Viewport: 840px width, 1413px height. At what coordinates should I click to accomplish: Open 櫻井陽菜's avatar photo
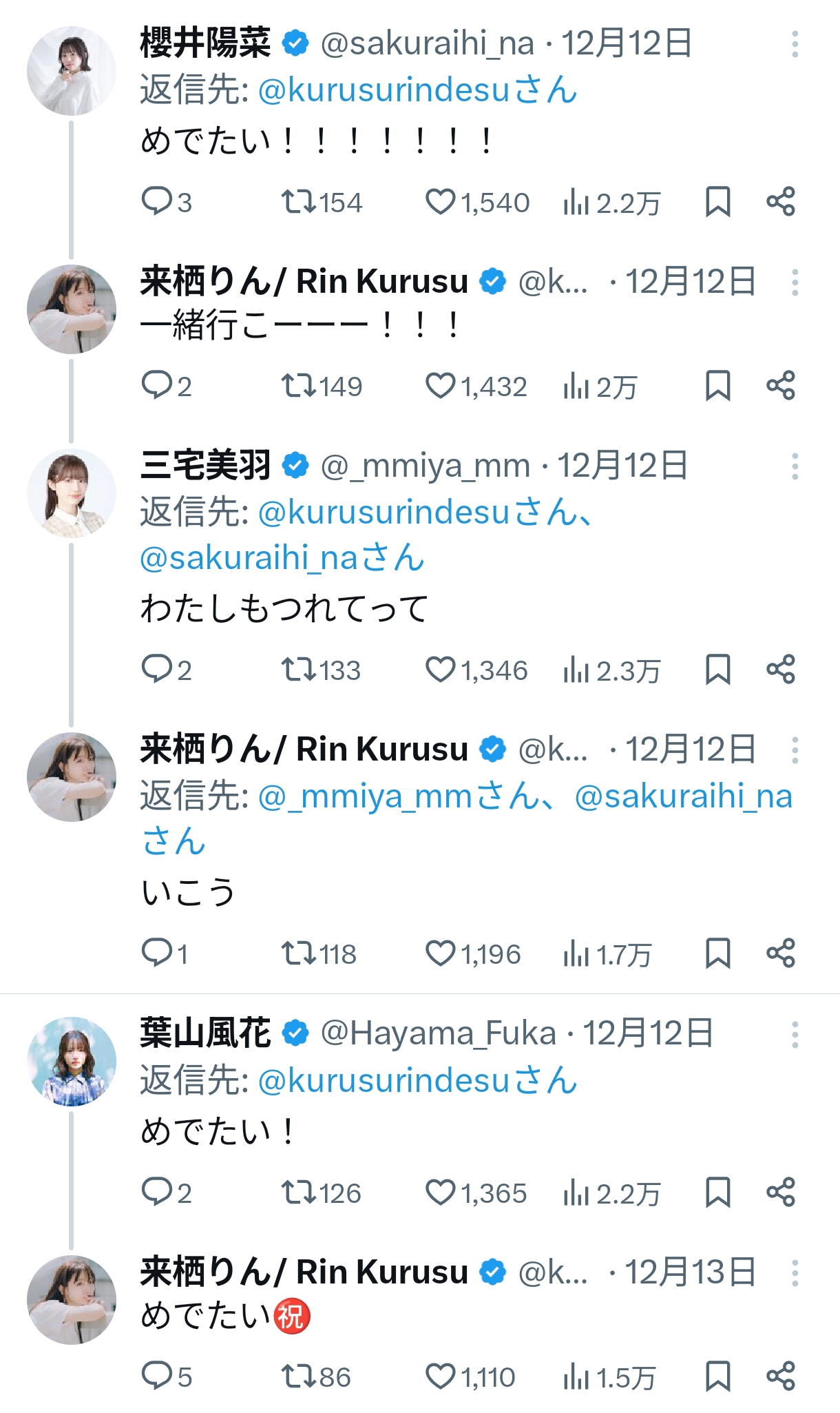[x=72, y=71]
